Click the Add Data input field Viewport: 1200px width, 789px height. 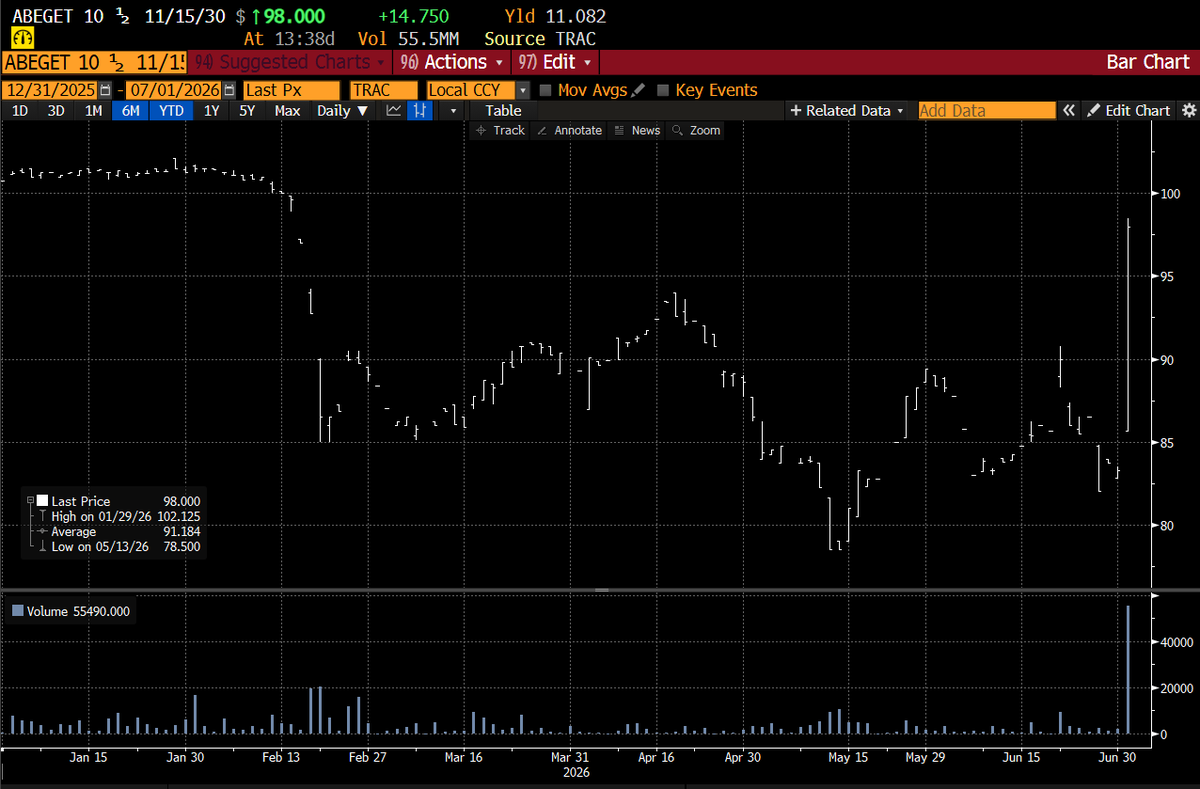click(x=987, y=111)
